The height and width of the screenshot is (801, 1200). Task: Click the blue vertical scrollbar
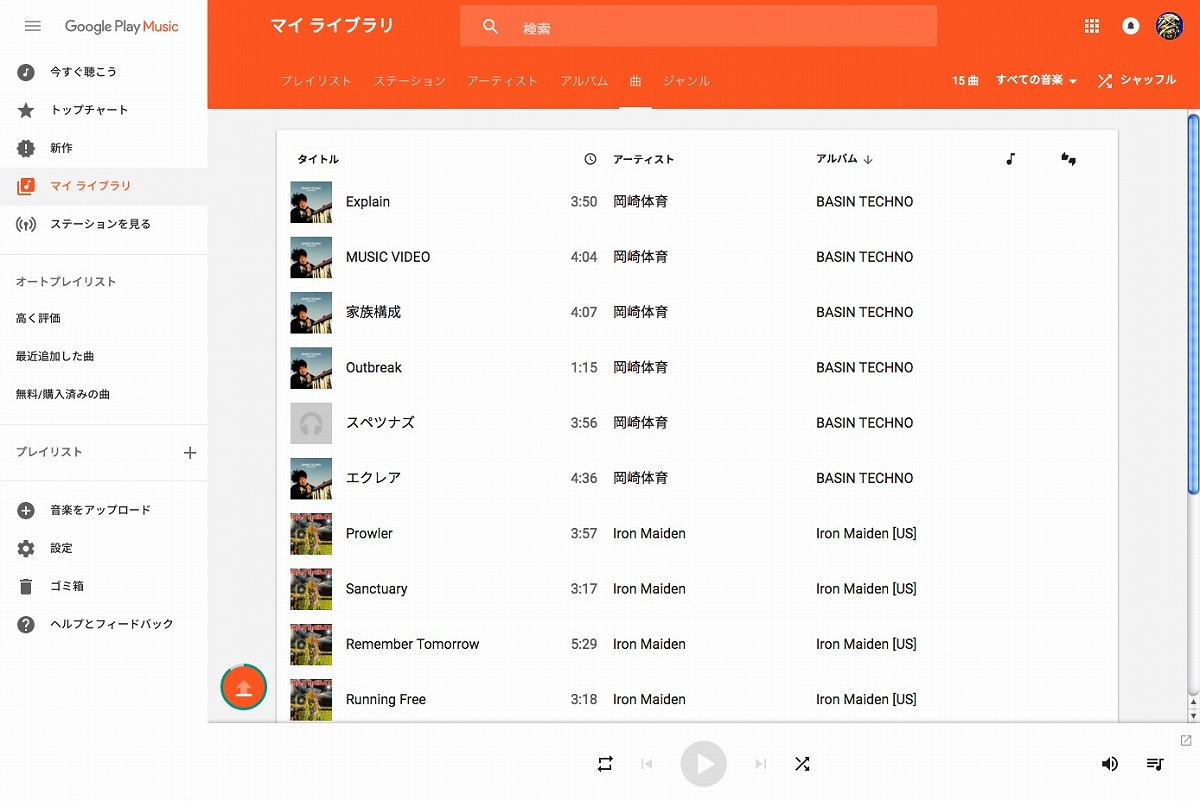1192,300
